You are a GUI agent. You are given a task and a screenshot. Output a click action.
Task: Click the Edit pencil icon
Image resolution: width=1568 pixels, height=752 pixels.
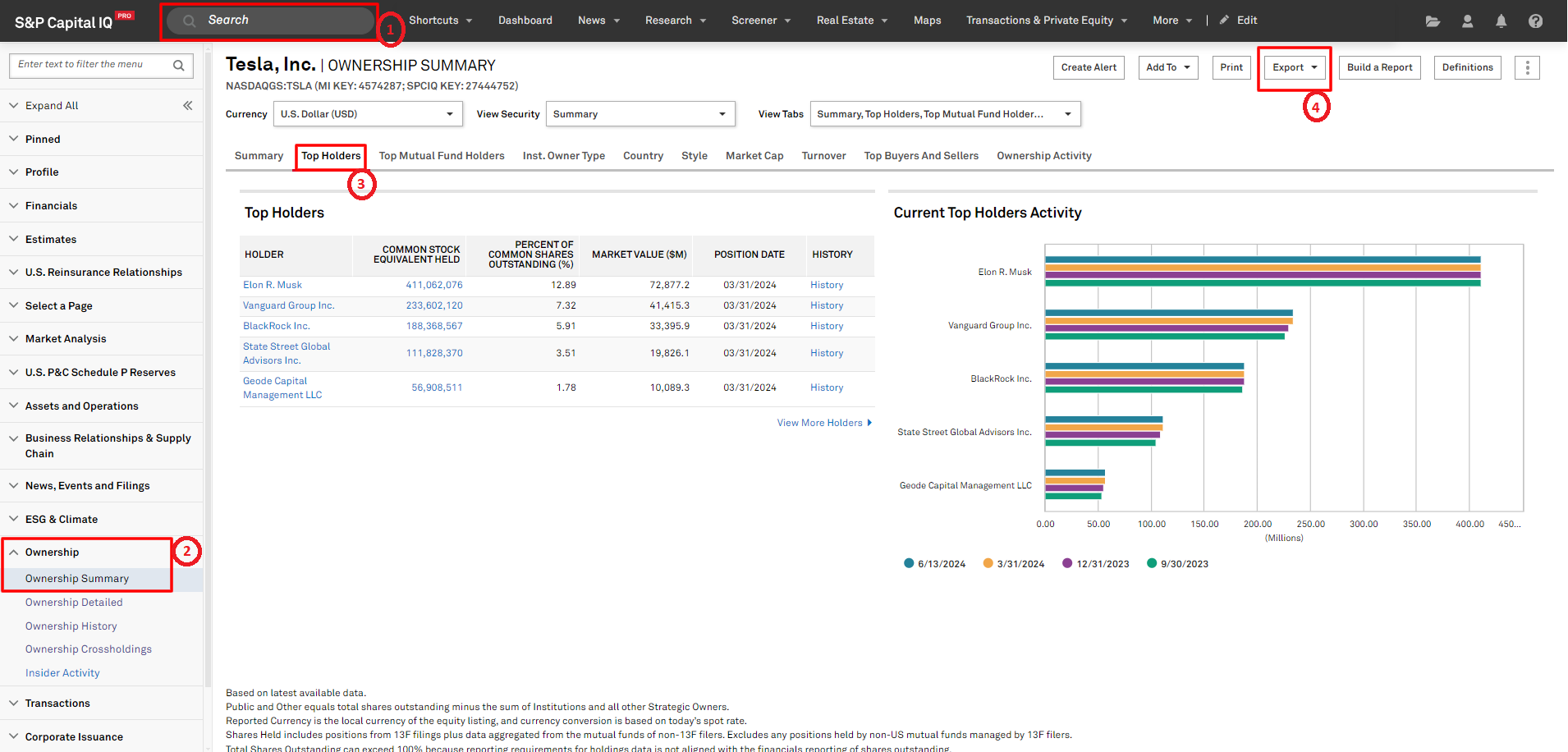click(1224, 20)
